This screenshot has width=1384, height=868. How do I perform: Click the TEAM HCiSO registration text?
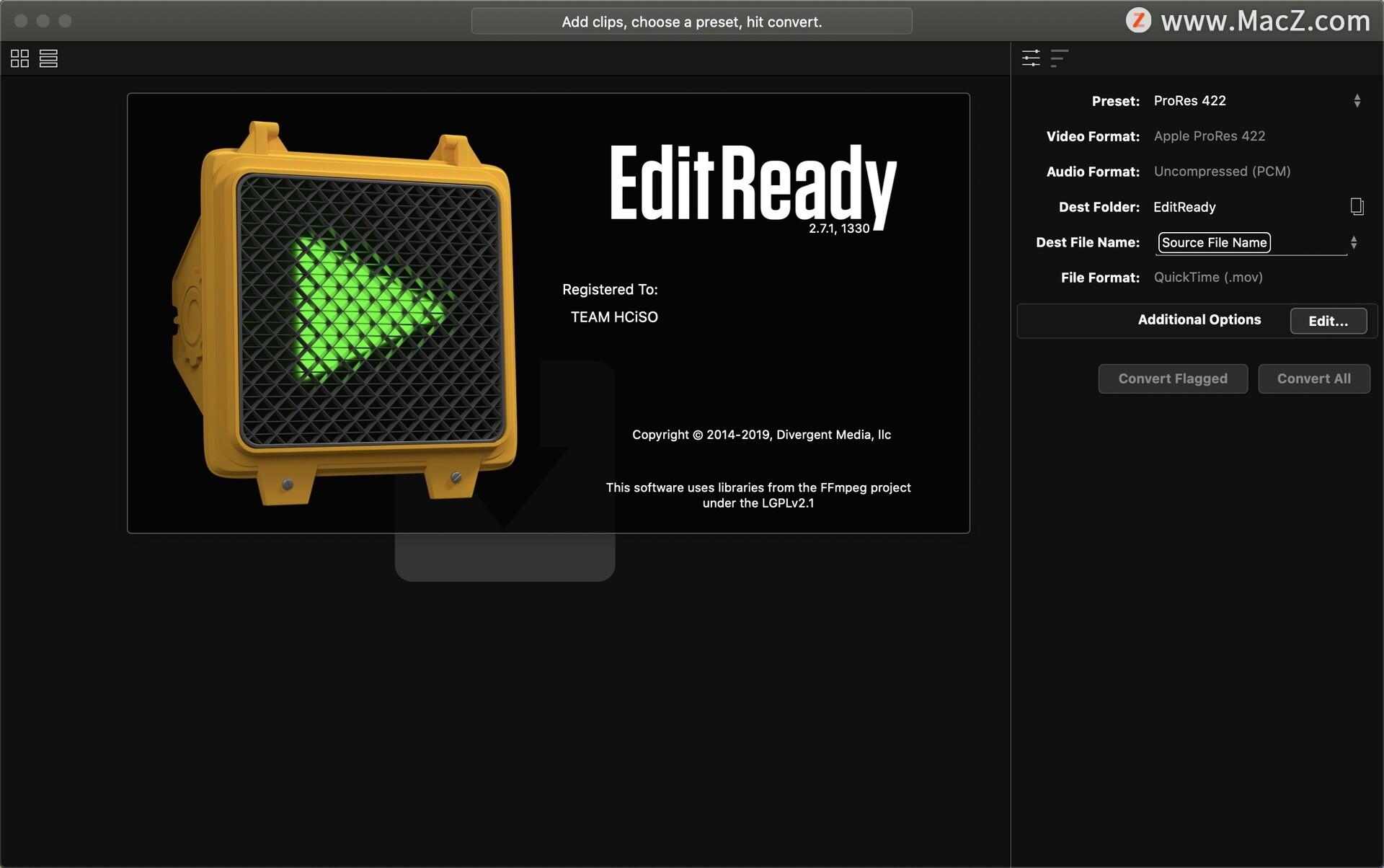click(x=613, y=316)
